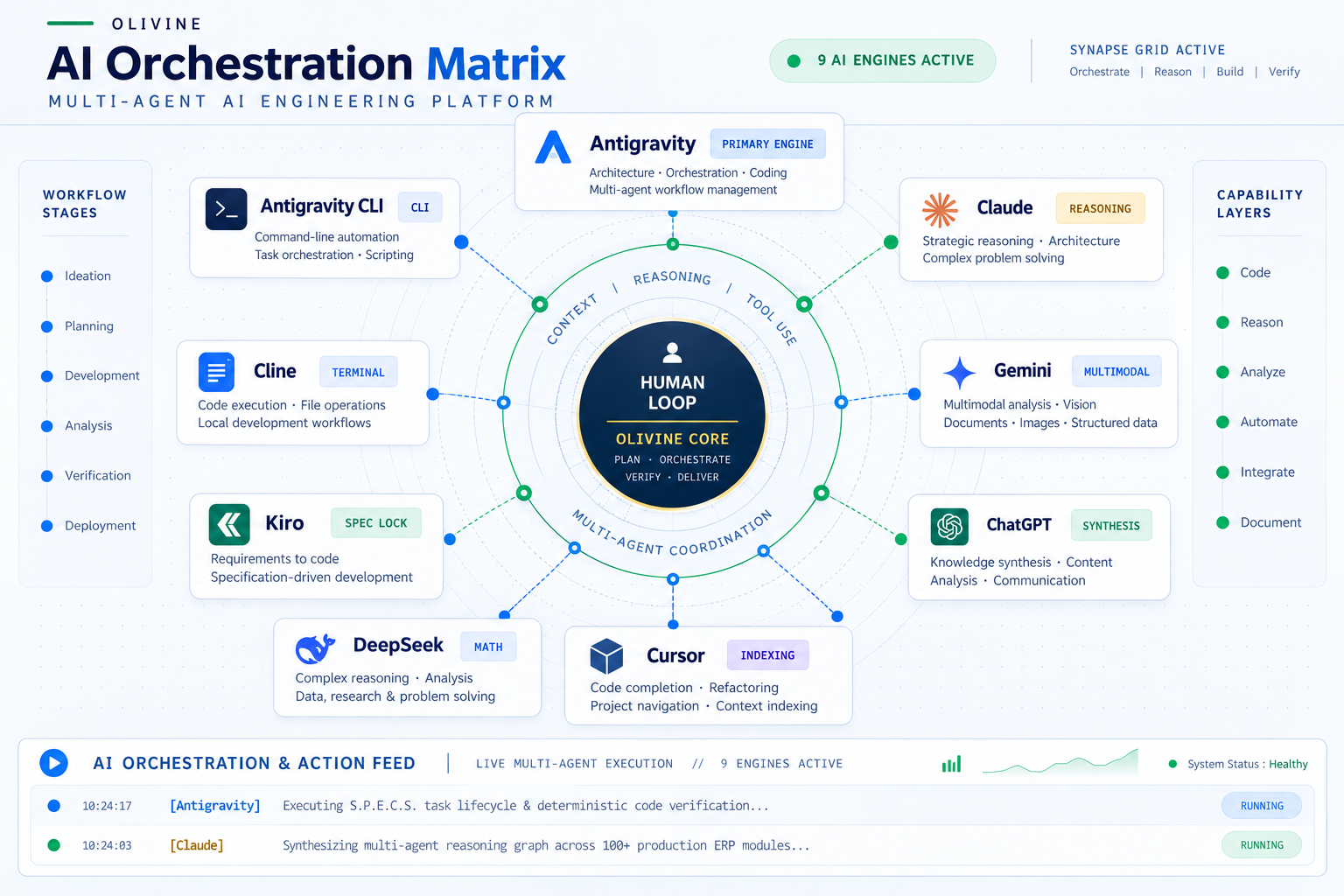Click the PRIMARY ENGINE badge
The height and width of the screenshot is (896, 1344).
tap(767, 144)
